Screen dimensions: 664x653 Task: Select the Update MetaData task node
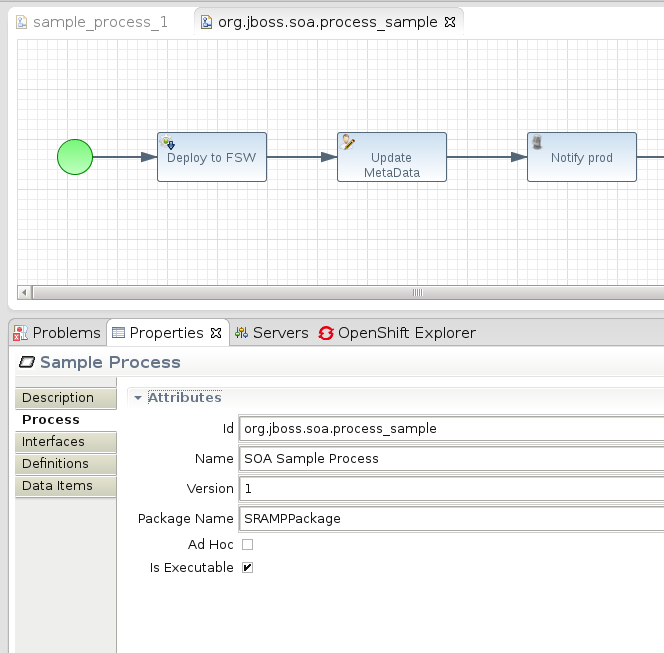coord(392,157)
